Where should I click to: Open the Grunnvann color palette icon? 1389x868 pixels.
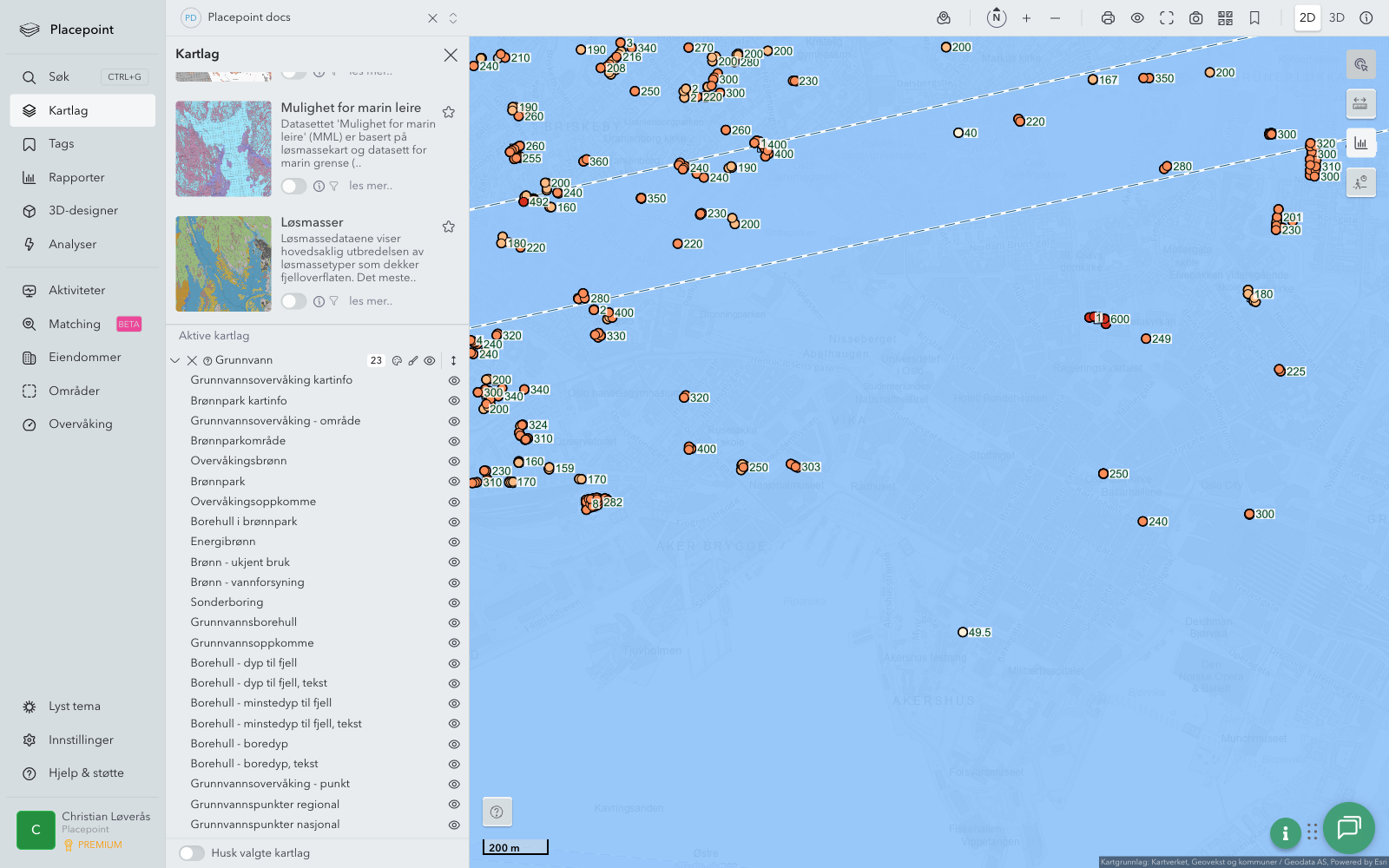[x=397, y=360]
